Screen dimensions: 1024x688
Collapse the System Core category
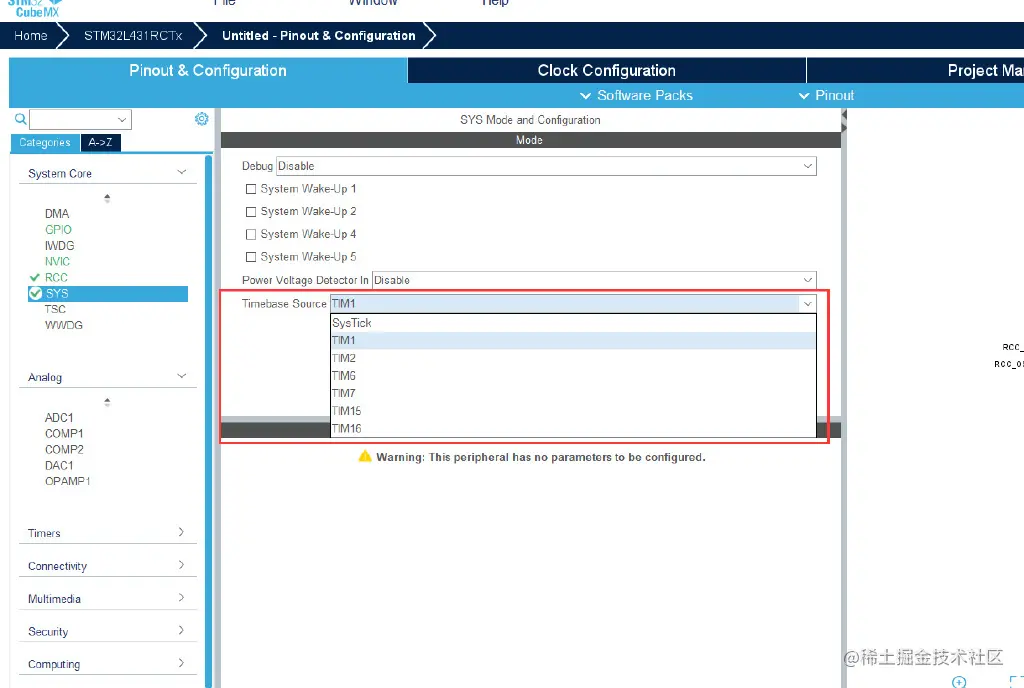point(182,172)
